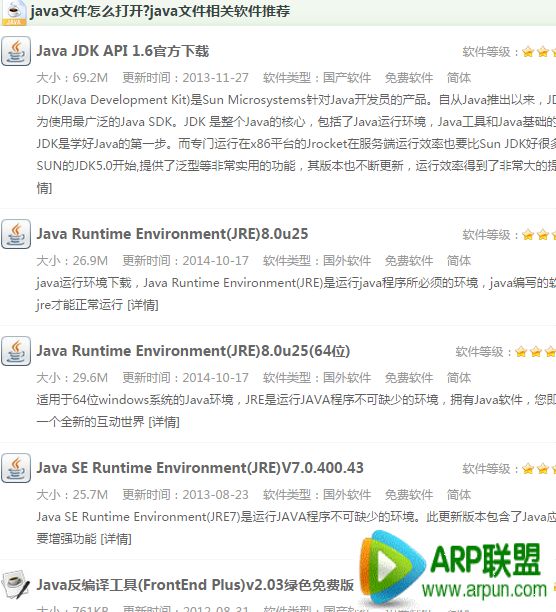Open 'Java SE Runtime Environment(JRE)V7.0.400.43' link
Image resolution: width=556 pixels, height=612 pixels.
200,468
